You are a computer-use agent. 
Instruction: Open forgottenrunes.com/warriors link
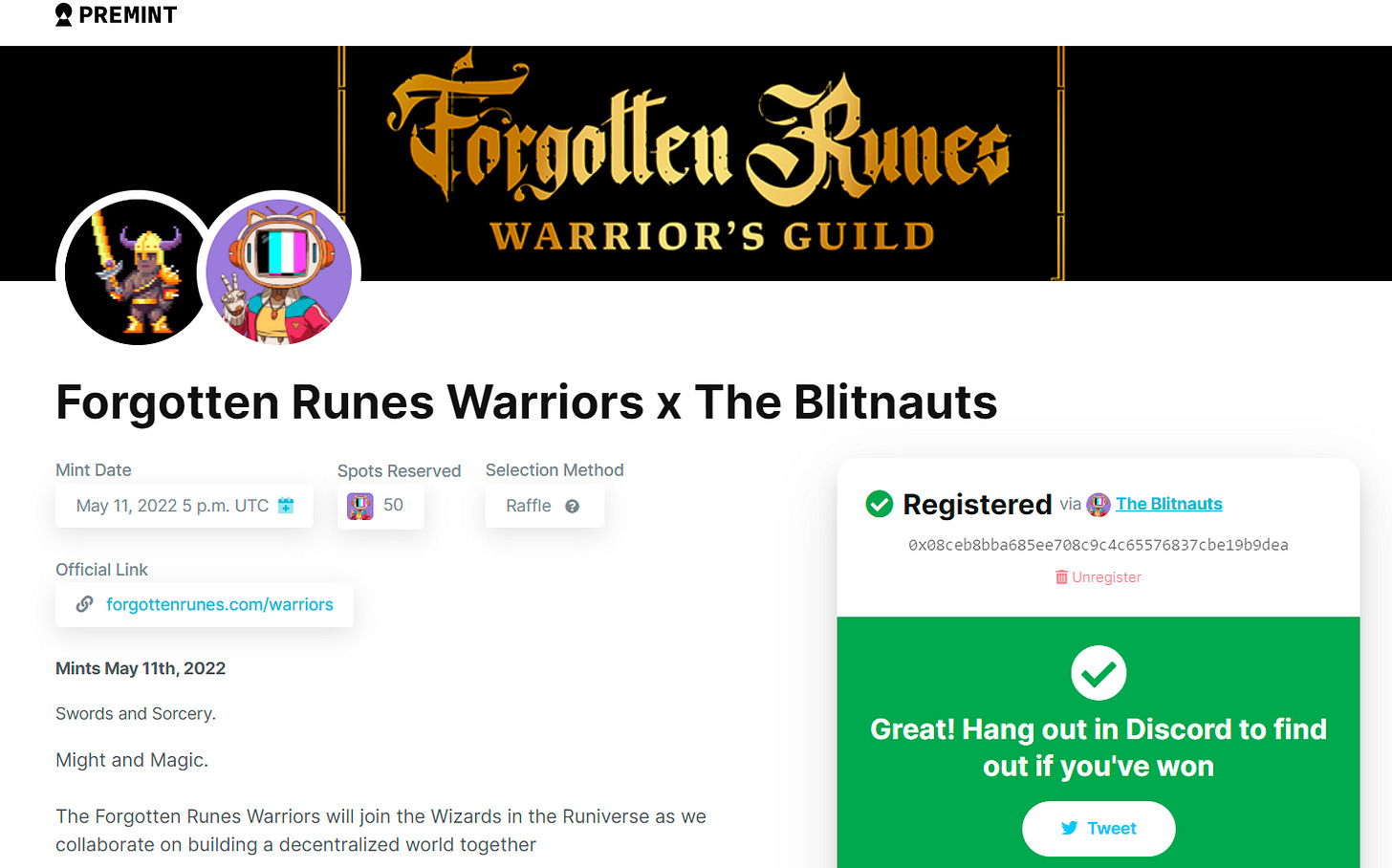click(220, 604)
